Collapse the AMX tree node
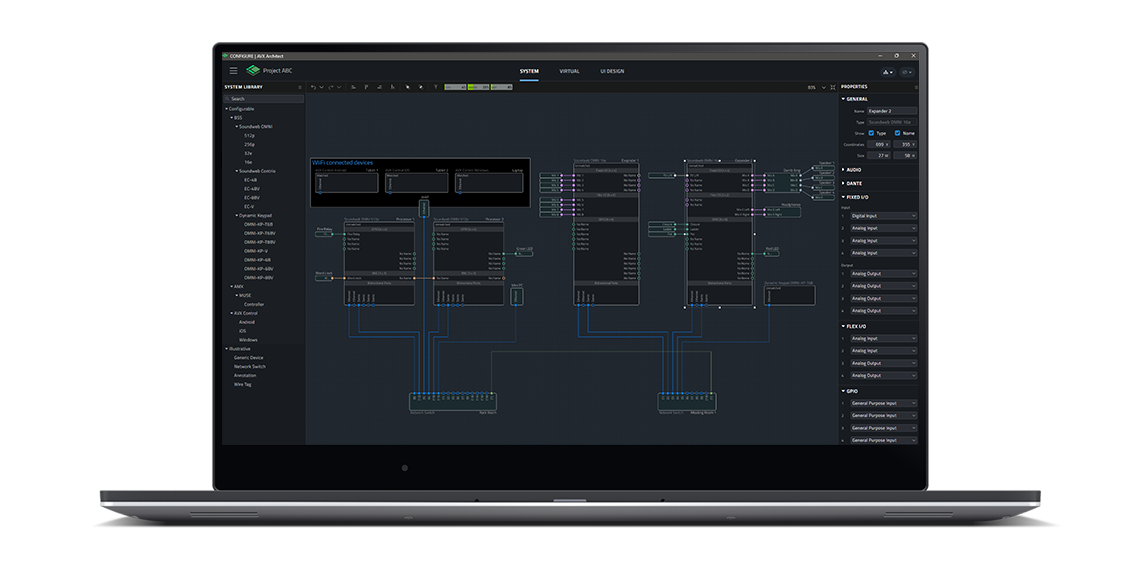Screen dimensions: 1140x572 (x=232, y=286)
